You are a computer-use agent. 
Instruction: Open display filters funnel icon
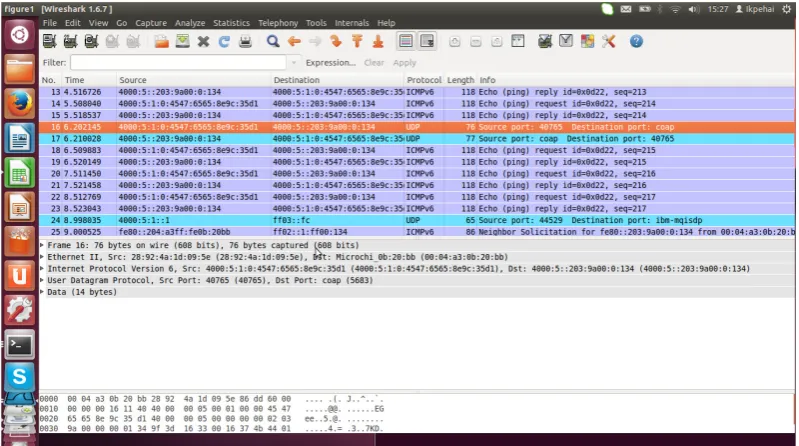(566, 41)
